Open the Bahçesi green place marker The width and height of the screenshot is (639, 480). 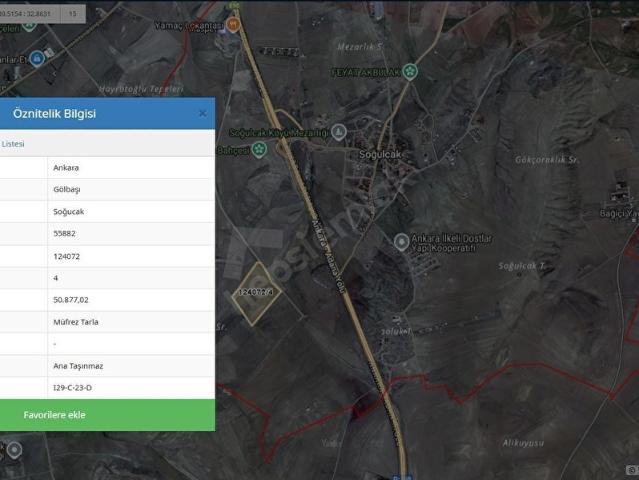(259, 149)
